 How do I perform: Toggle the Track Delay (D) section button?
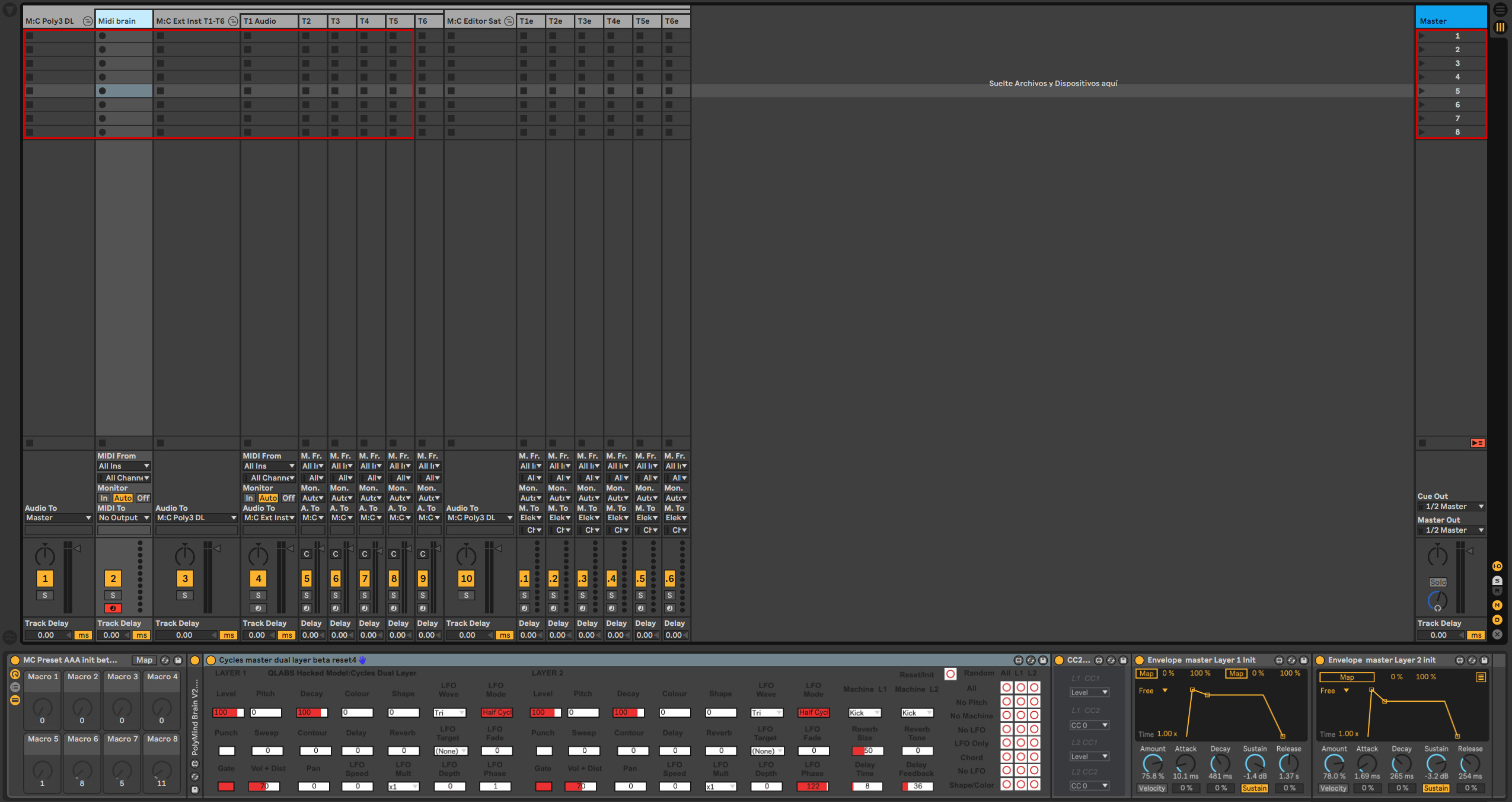(x=1497, y=620)
